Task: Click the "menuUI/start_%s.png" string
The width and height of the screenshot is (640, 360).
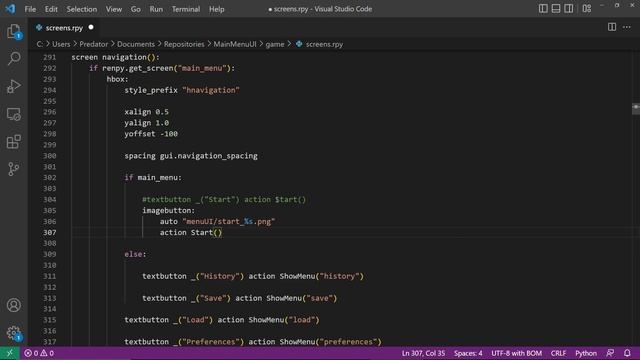Action: (x=229, y=222)
